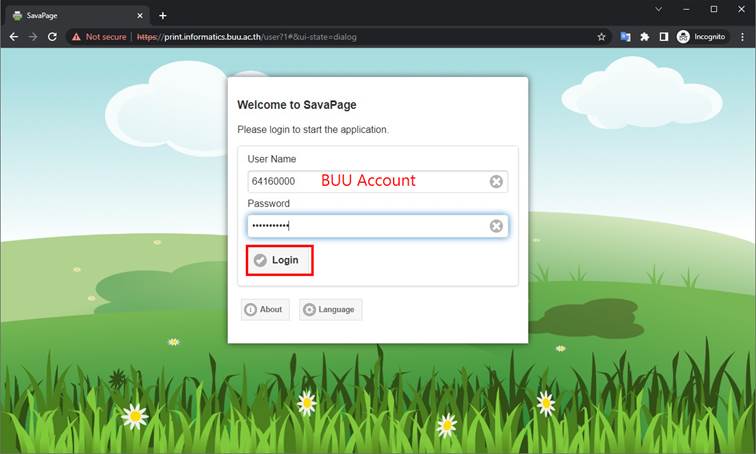Click the address bar URL print.informatics.buu.ac.th
Screen dimensions: 756x454
[x=246, y=37]
